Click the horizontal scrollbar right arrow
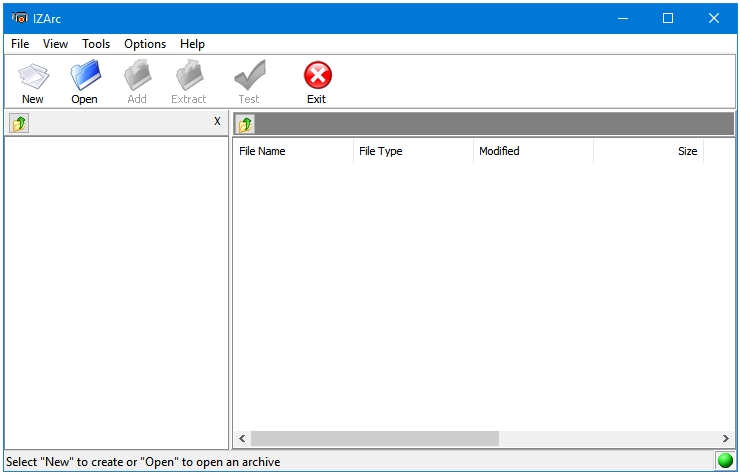This screenshot has width=741, height=475. coord(725,439)
